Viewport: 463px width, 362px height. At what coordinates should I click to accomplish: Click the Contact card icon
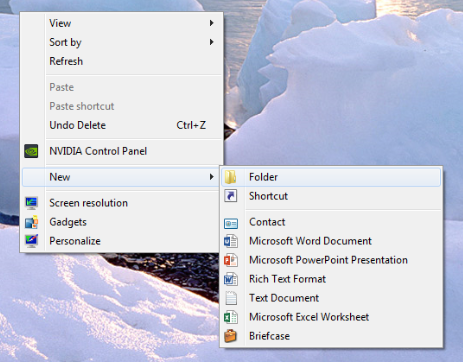point(231,223)
